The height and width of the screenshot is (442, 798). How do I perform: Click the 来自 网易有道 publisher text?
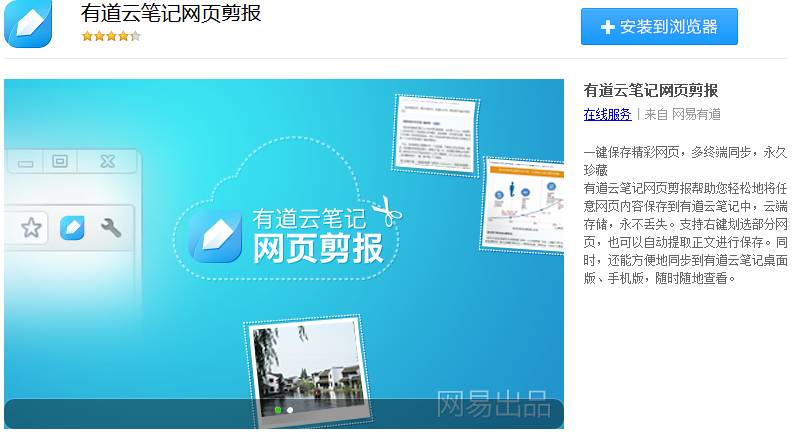682,115
